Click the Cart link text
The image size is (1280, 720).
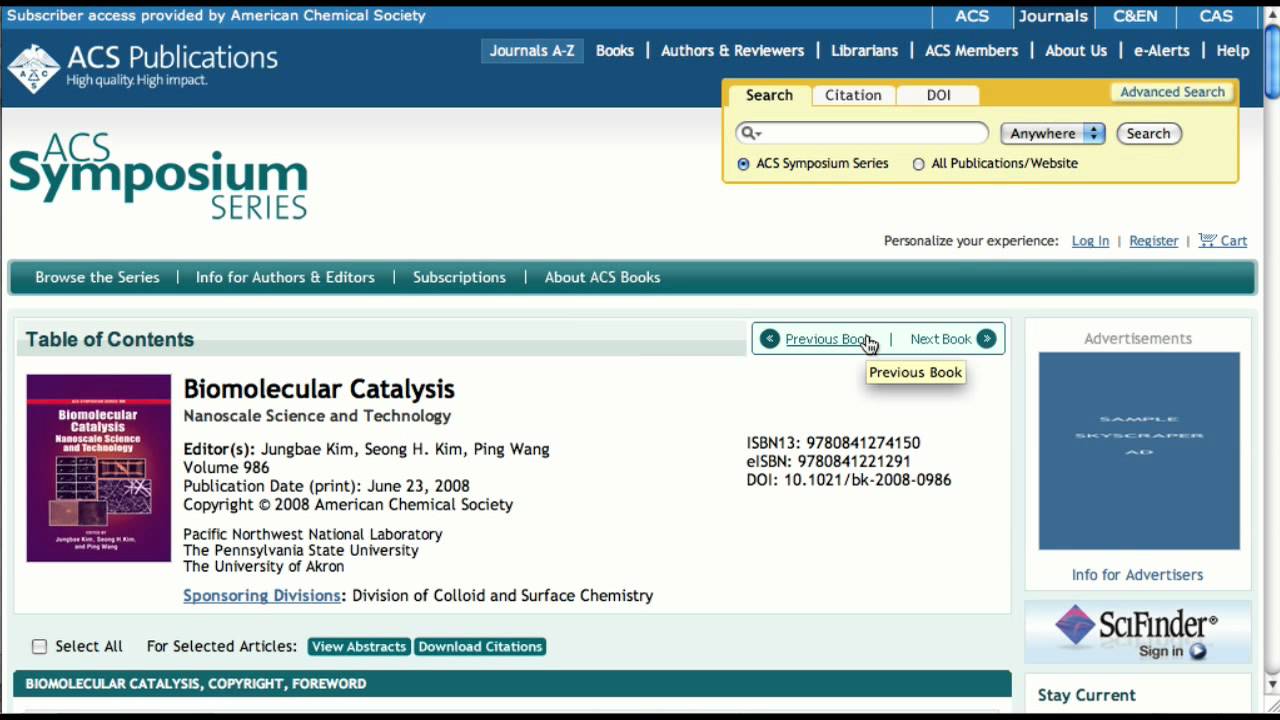1234,241
